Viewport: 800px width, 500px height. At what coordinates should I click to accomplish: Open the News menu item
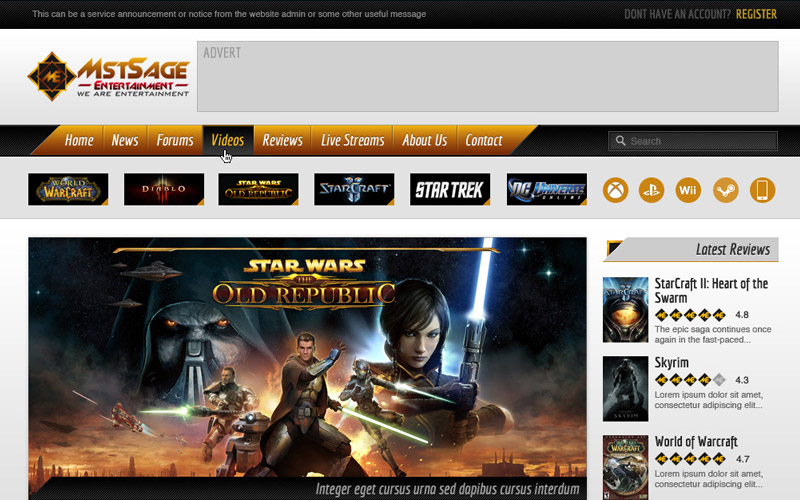125,140
